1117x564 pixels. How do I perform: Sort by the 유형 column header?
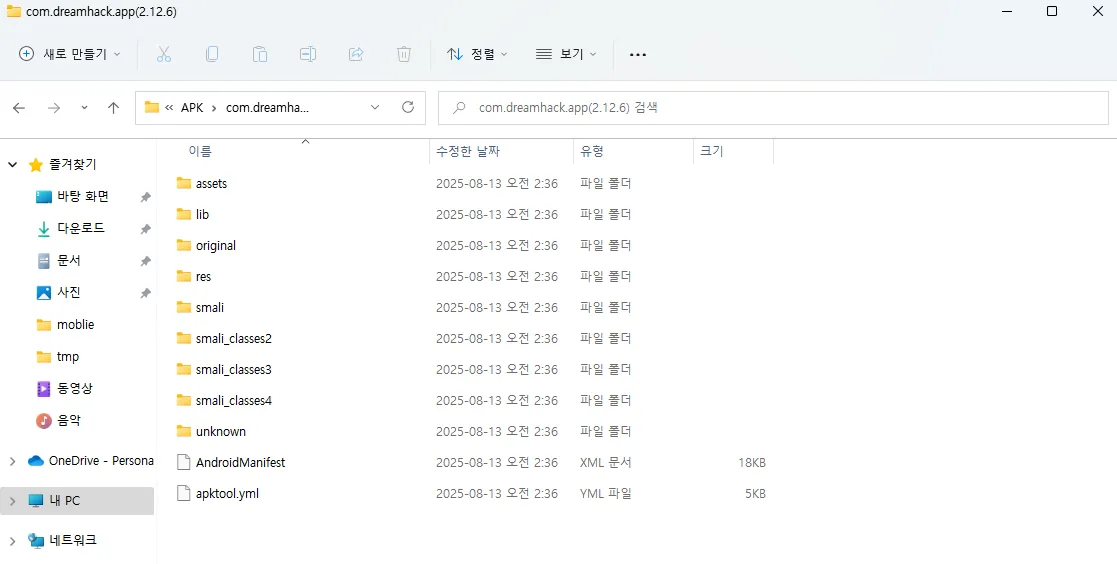pyautogui.click(x=592, y=151)
